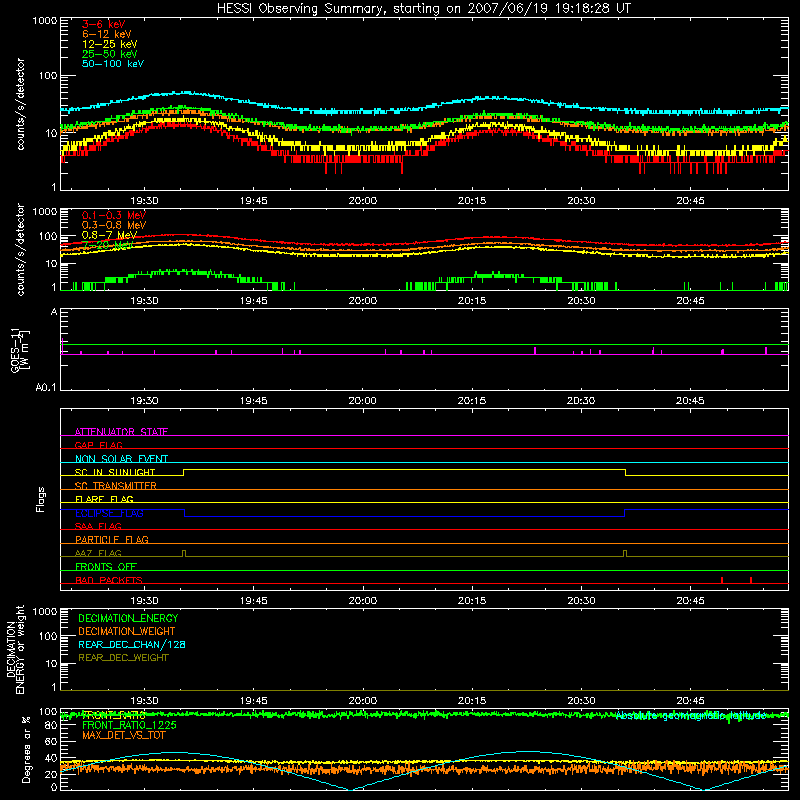Click the MAX_DET_VS_TOT legend label
This screenshot has height=800, width=800.
tap(124, 735)
